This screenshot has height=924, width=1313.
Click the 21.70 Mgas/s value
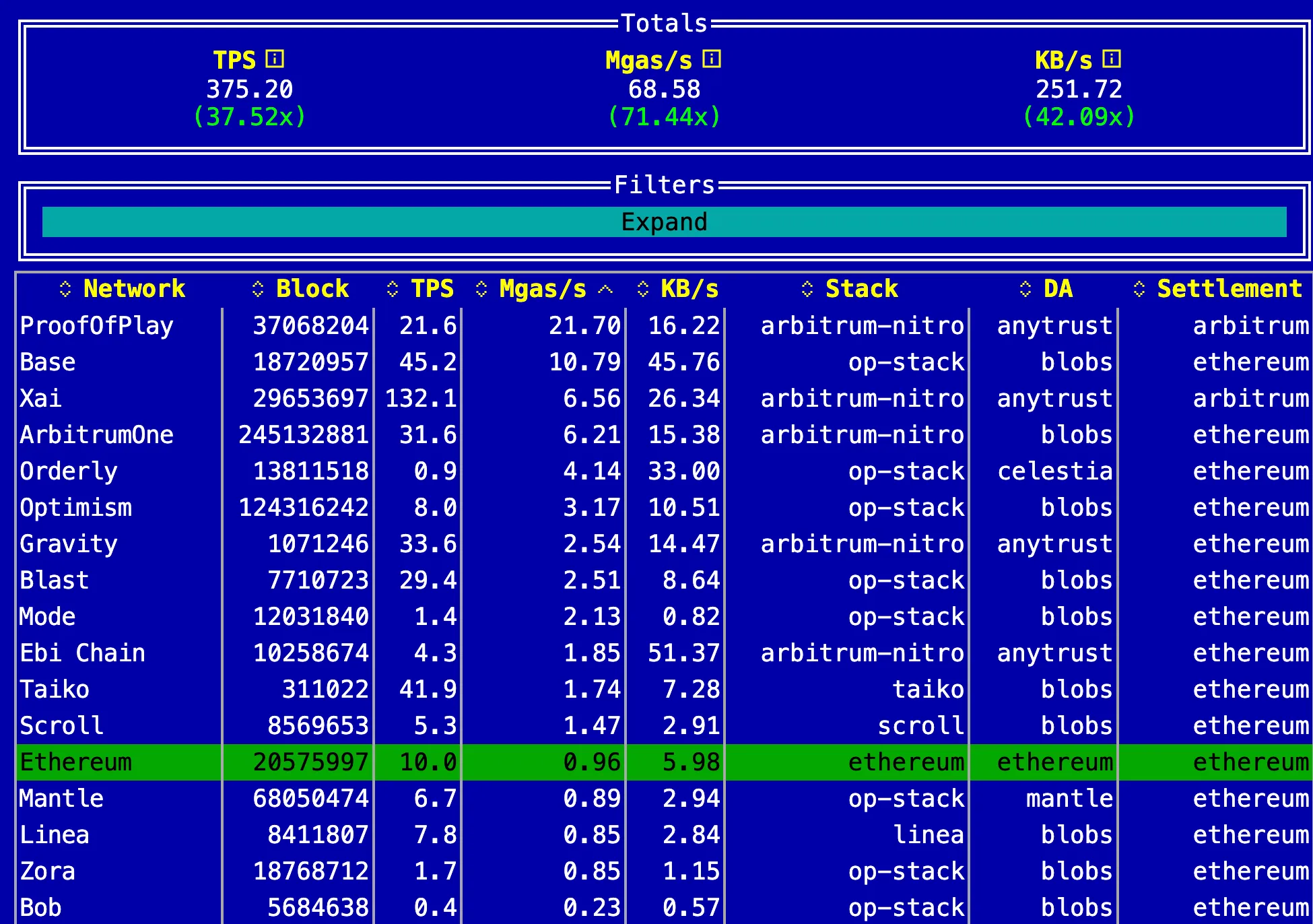tap(584, 326)
